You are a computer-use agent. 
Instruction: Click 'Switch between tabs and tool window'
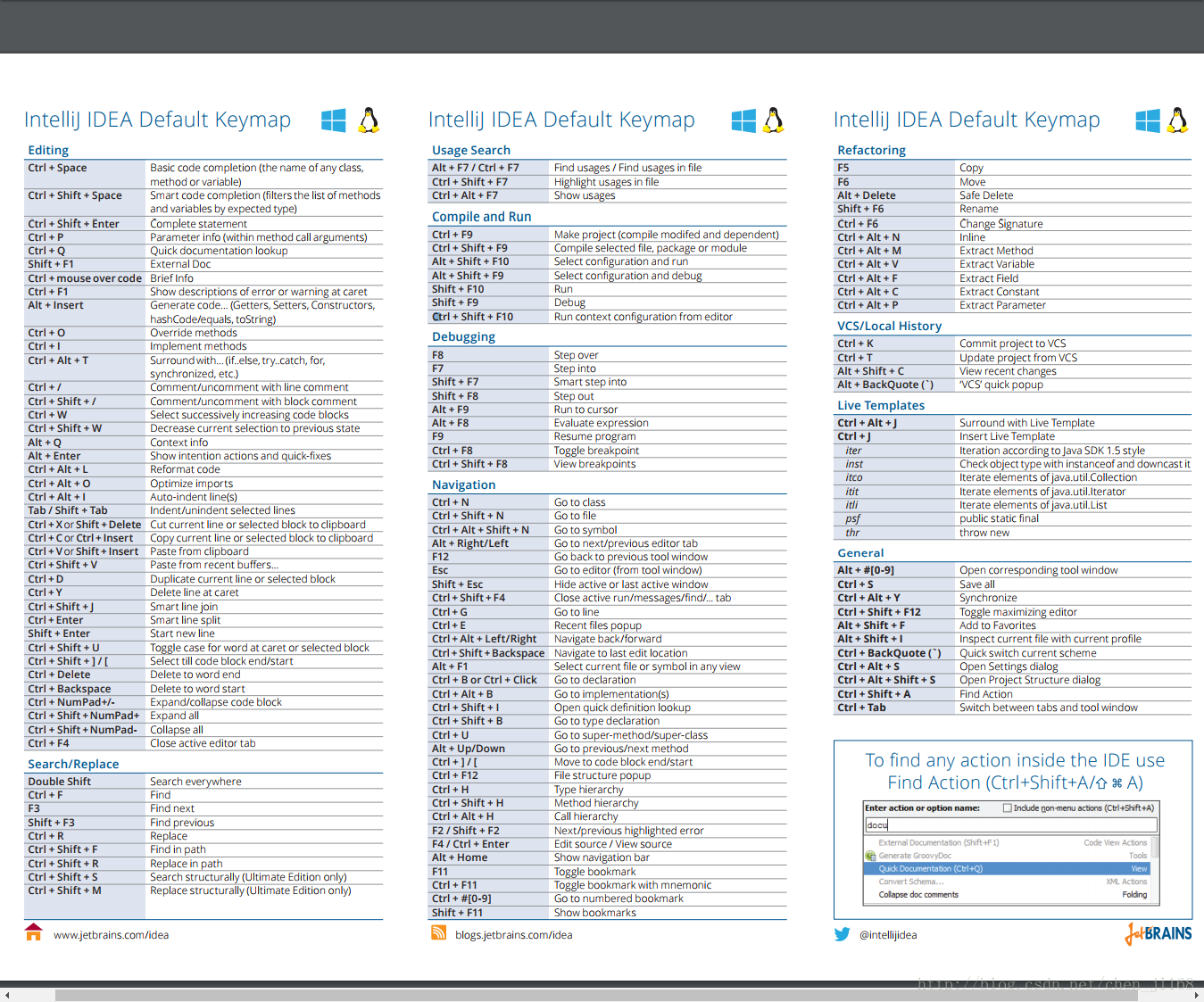[1049, 708]
